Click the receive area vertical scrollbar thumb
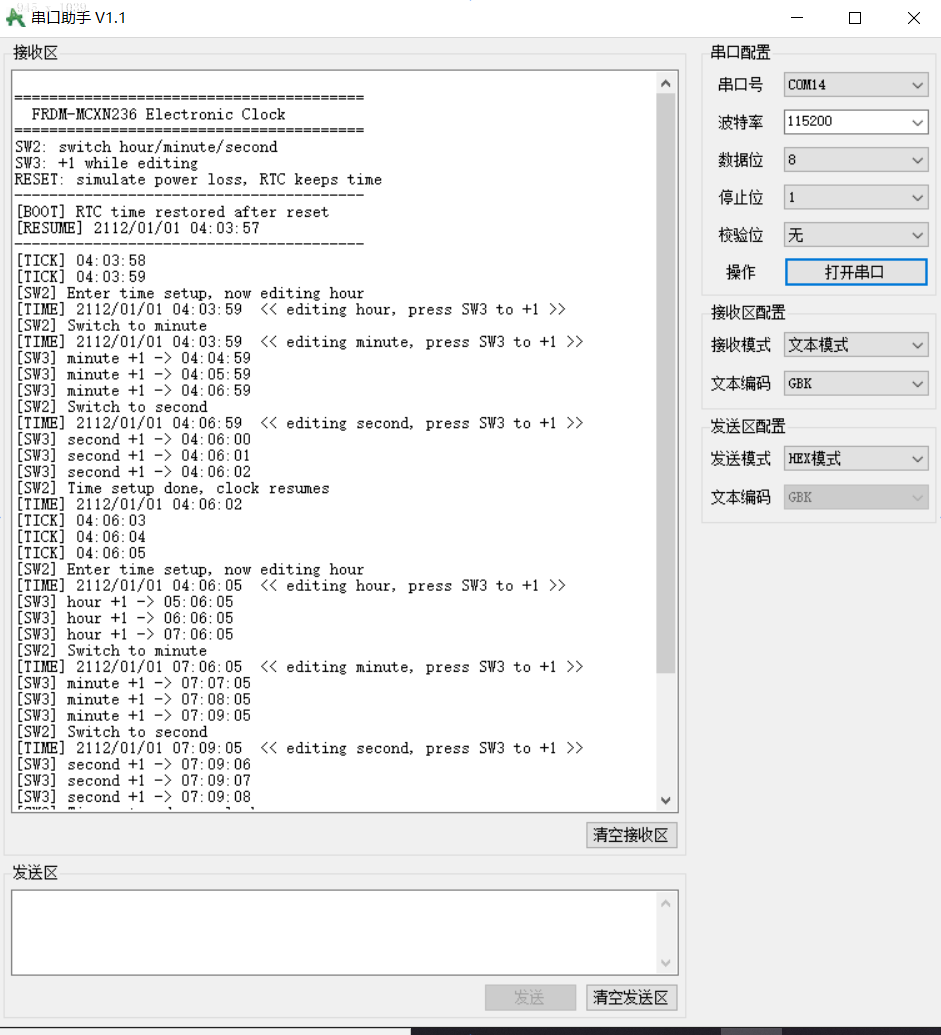The image size is (941, 1035). (666, 383)
